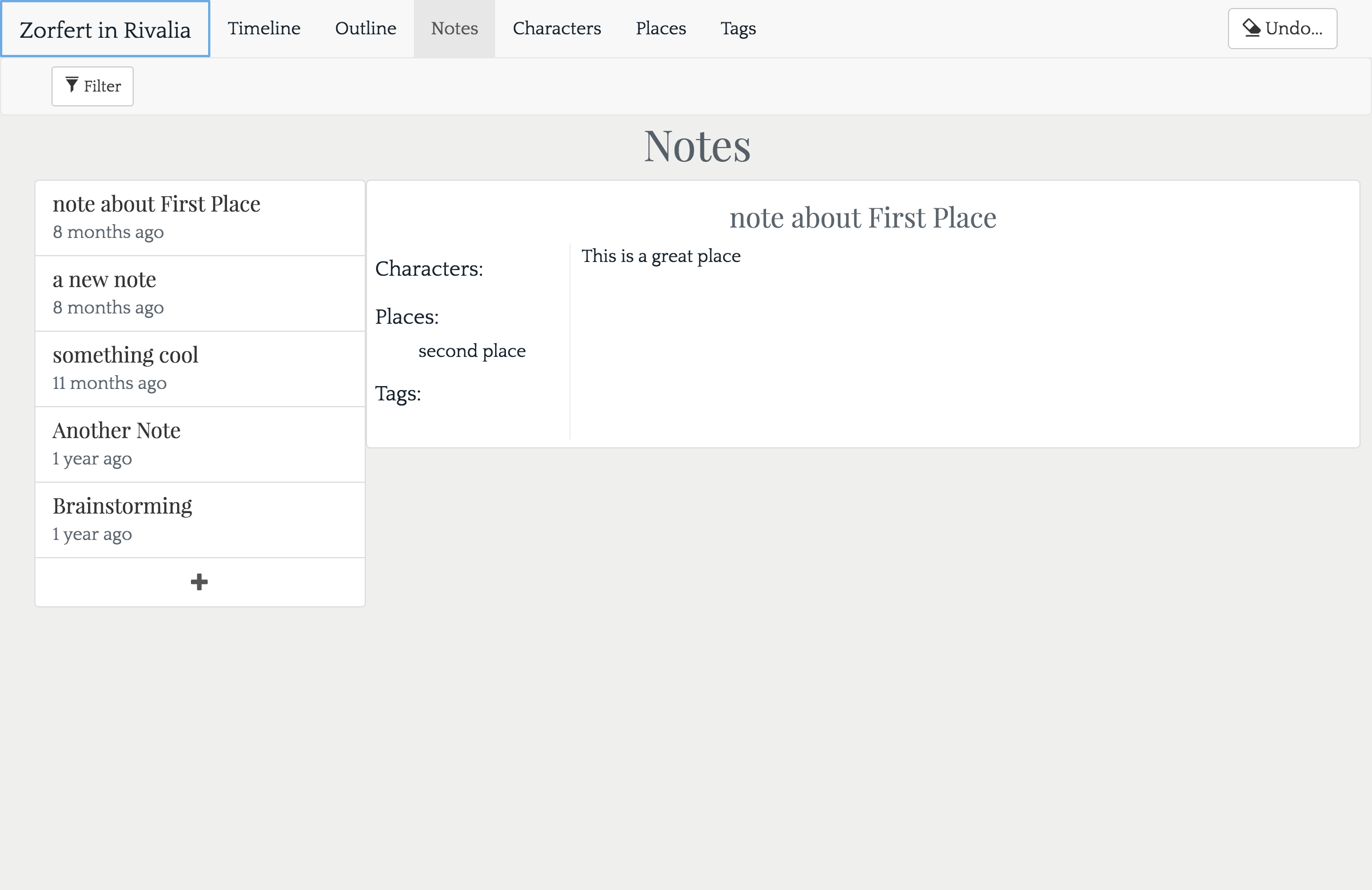Click the Zorfert in Rivalia story title
This screenshot has width=1372, height=890.
click(x=105, y=29)
